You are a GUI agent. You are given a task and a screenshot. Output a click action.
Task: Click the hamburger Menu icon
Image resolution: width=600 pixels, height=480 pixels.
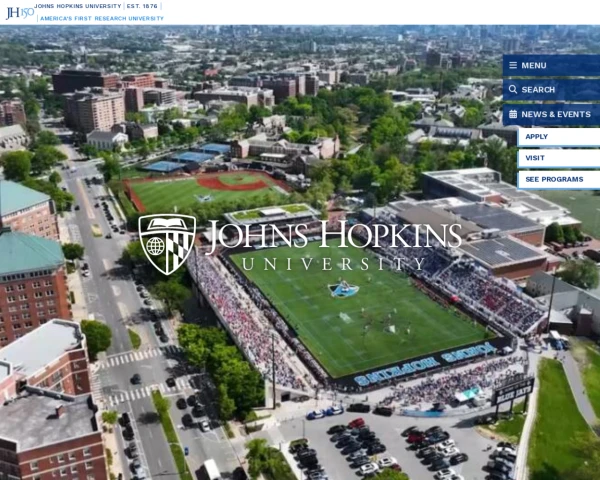point(513,65)
